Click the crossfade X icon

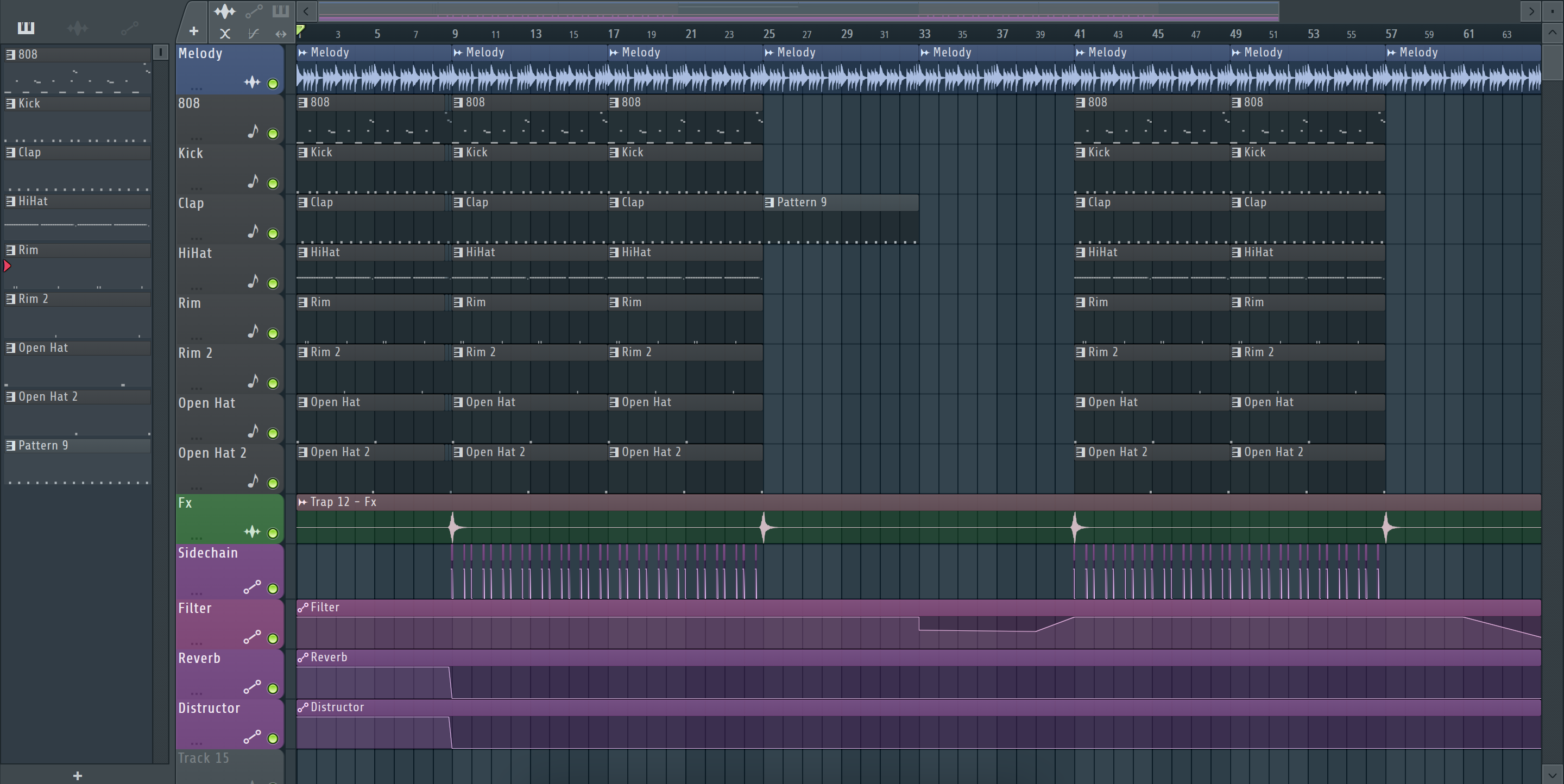225,34
